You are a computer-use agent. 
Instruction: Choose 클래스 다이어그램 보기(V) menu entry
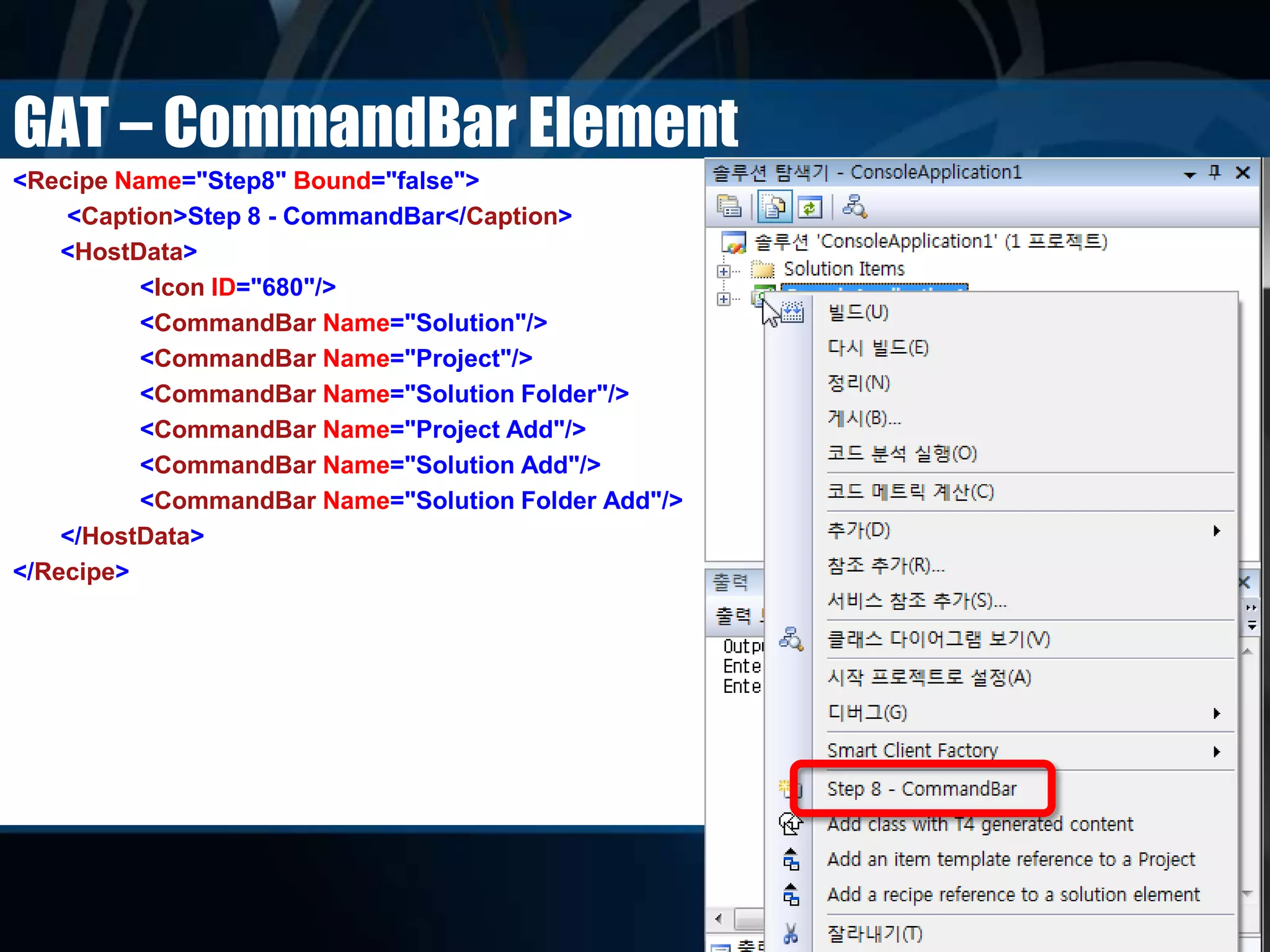coord(939,639)
